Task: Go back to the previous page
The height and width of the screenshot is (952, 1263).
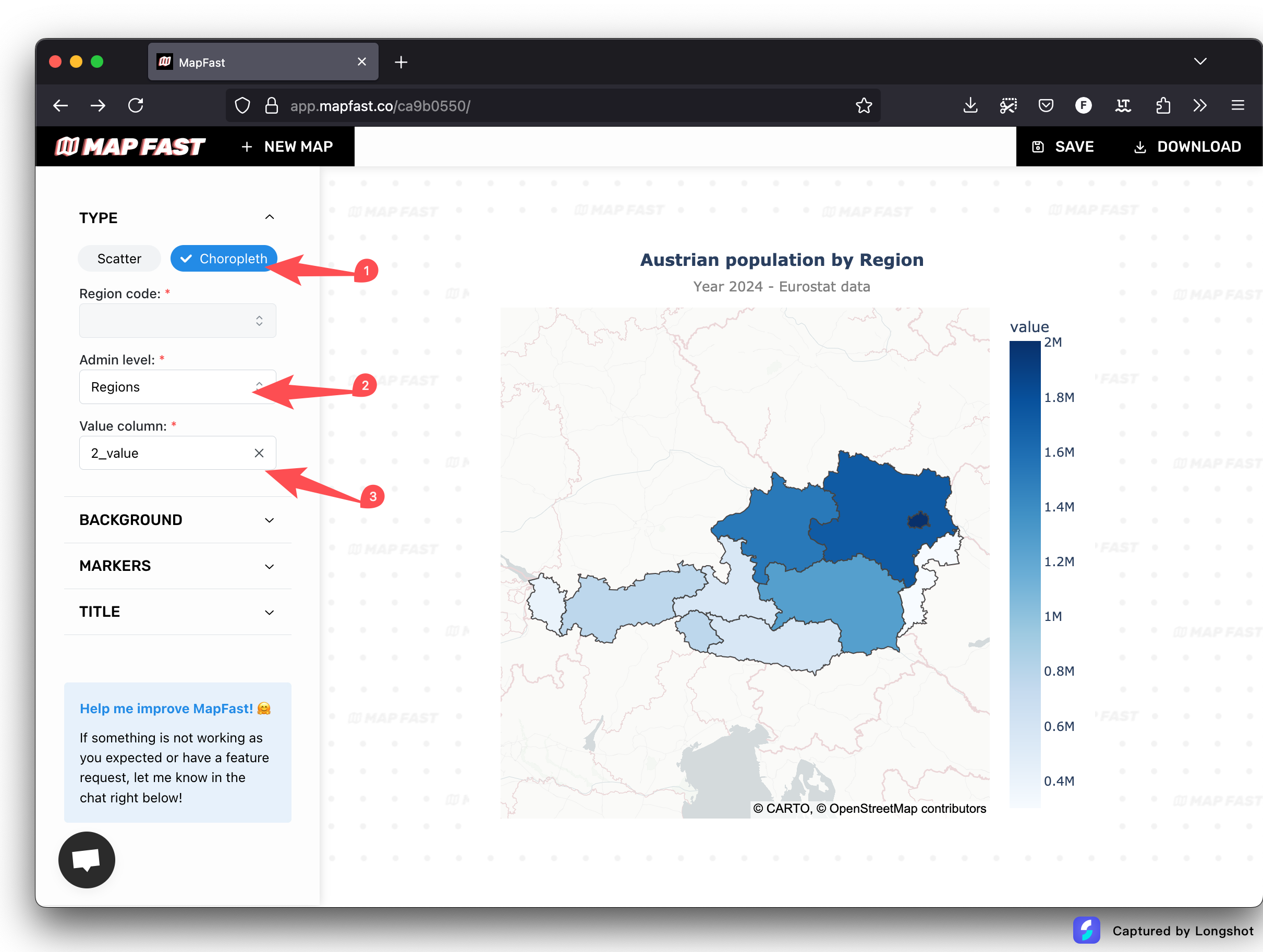Action: point(60,106)
